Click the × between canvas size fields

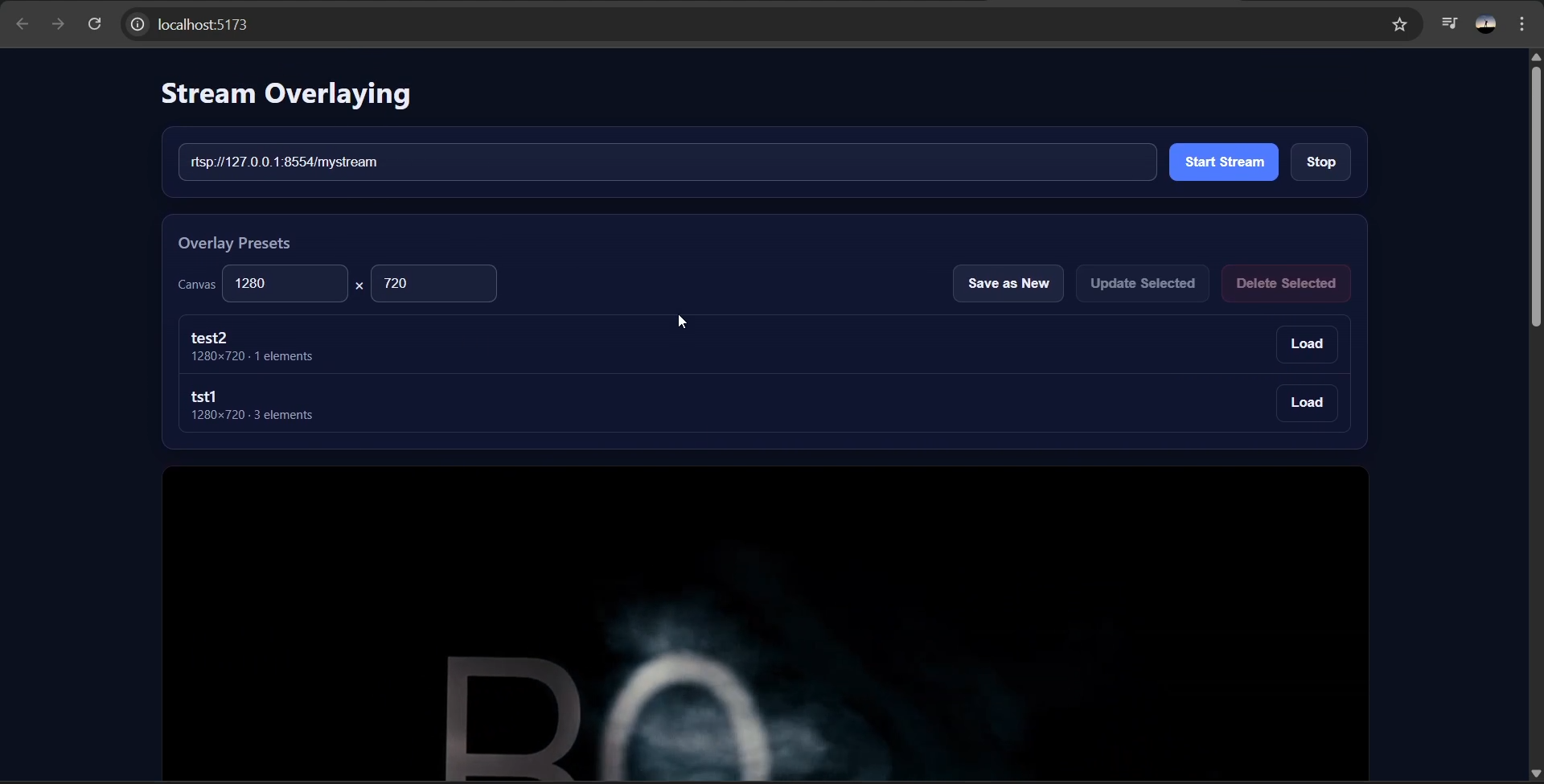pos(359,285)
